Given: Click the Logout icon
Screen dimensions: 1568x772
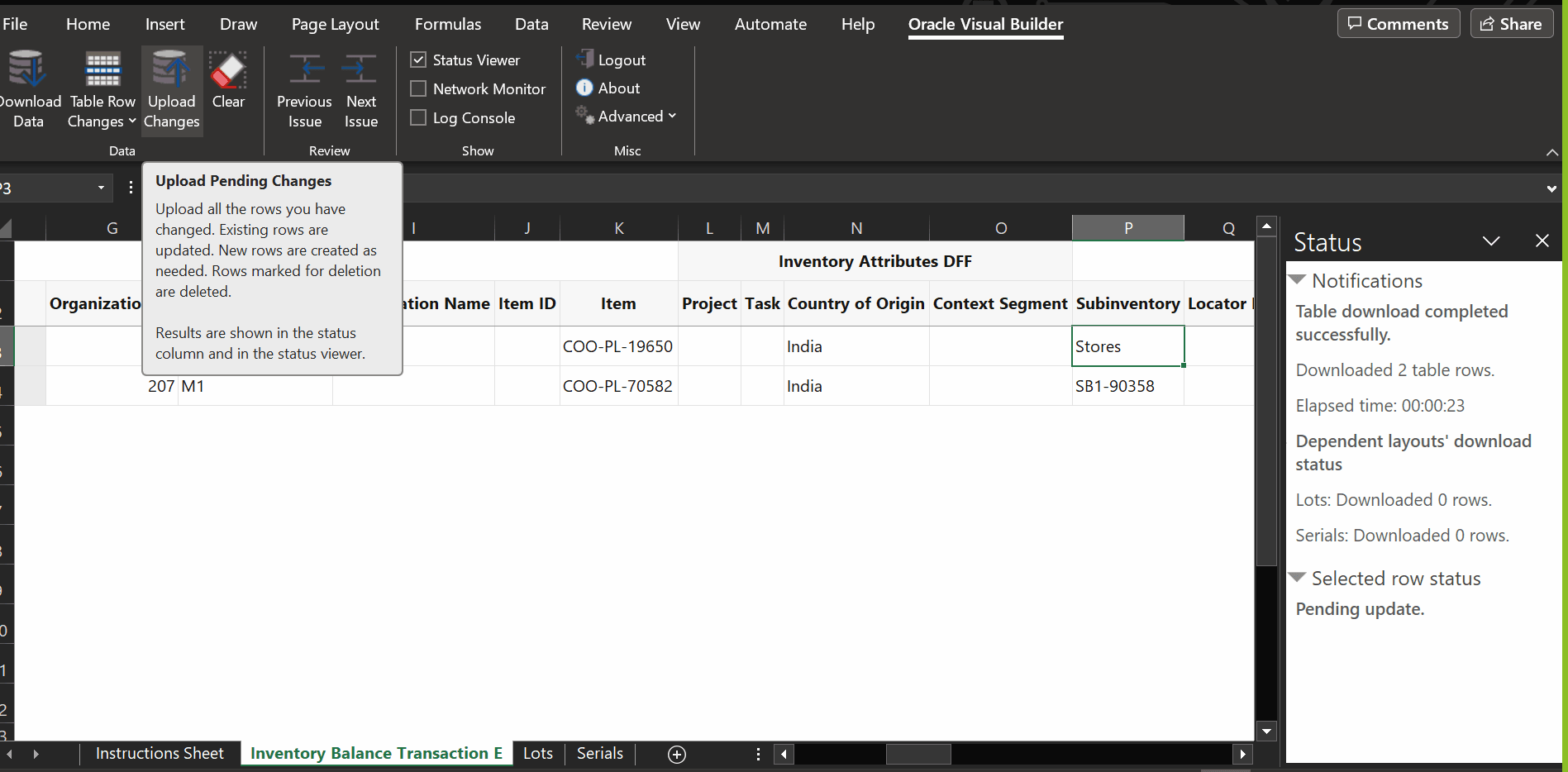Looking at the screenshot, I should 585,59.
